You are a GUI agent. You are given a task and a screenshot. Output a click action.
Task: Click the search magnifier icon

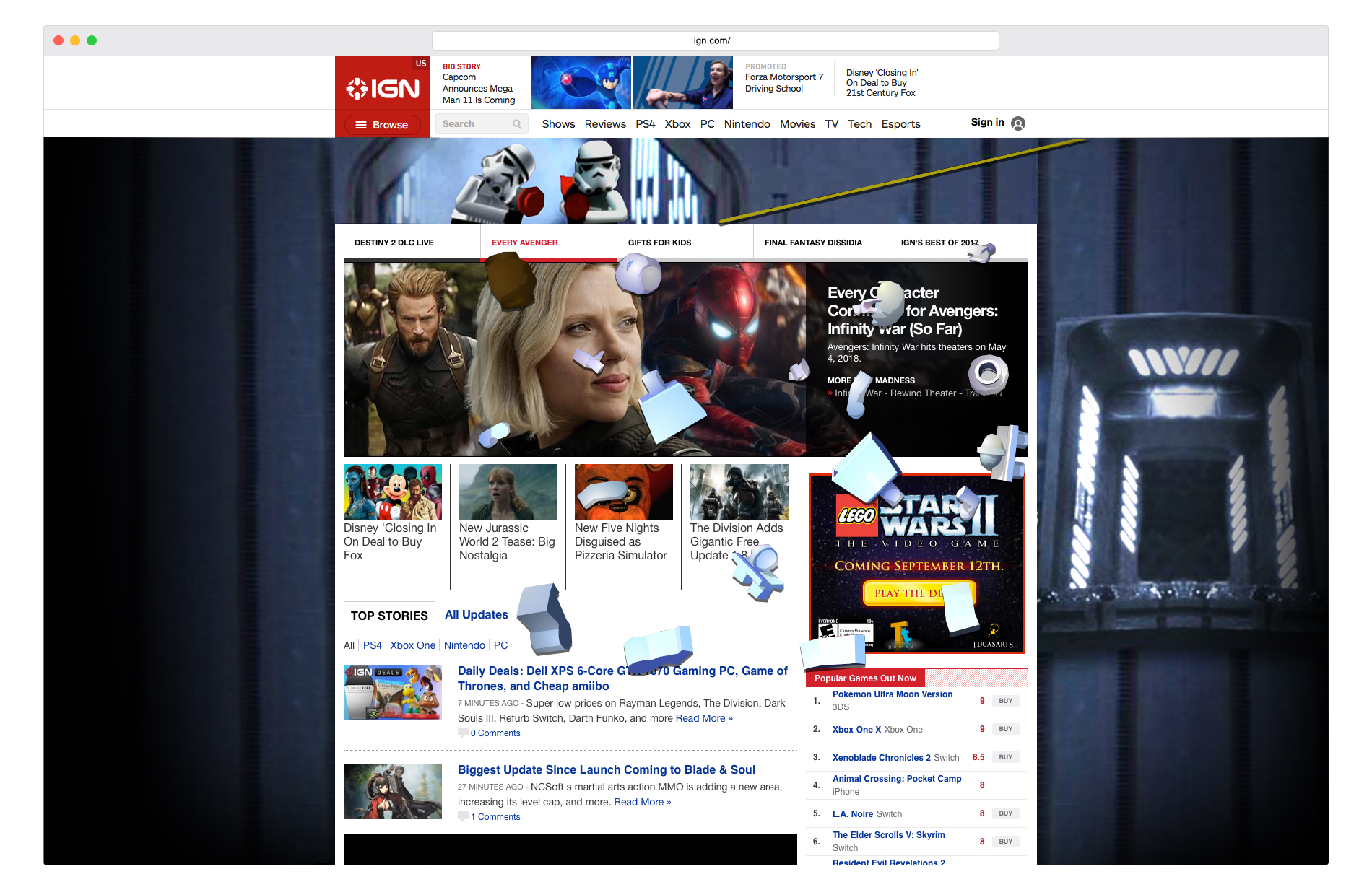coord(517,124)
